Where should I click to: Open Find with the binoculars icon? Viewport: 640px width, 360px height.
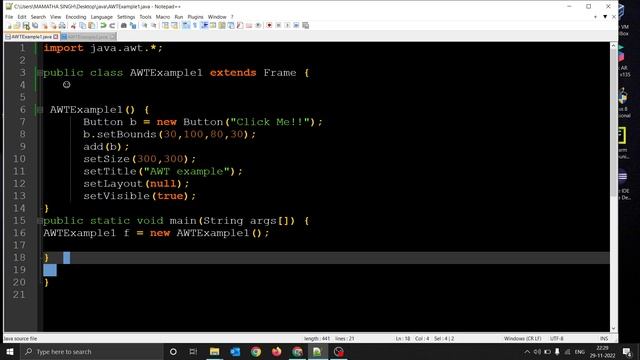123,25
